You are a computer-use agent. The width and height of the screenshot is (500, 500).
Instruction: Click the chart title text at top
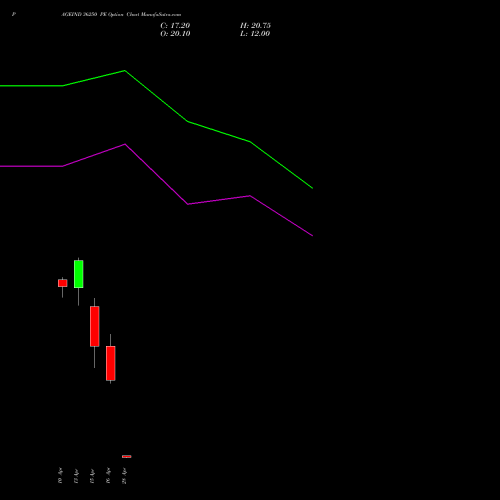(121, 15)
